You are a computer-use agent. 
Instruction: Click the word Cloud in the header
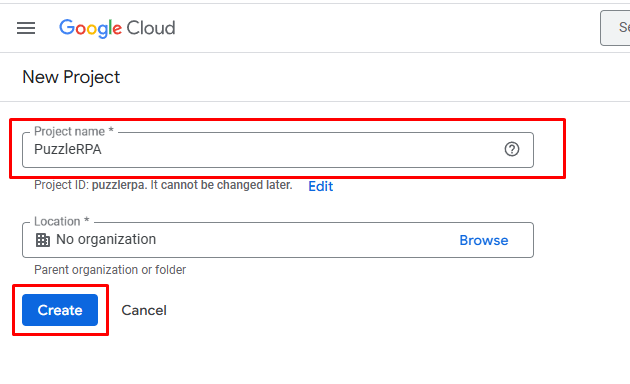point(151,28)
